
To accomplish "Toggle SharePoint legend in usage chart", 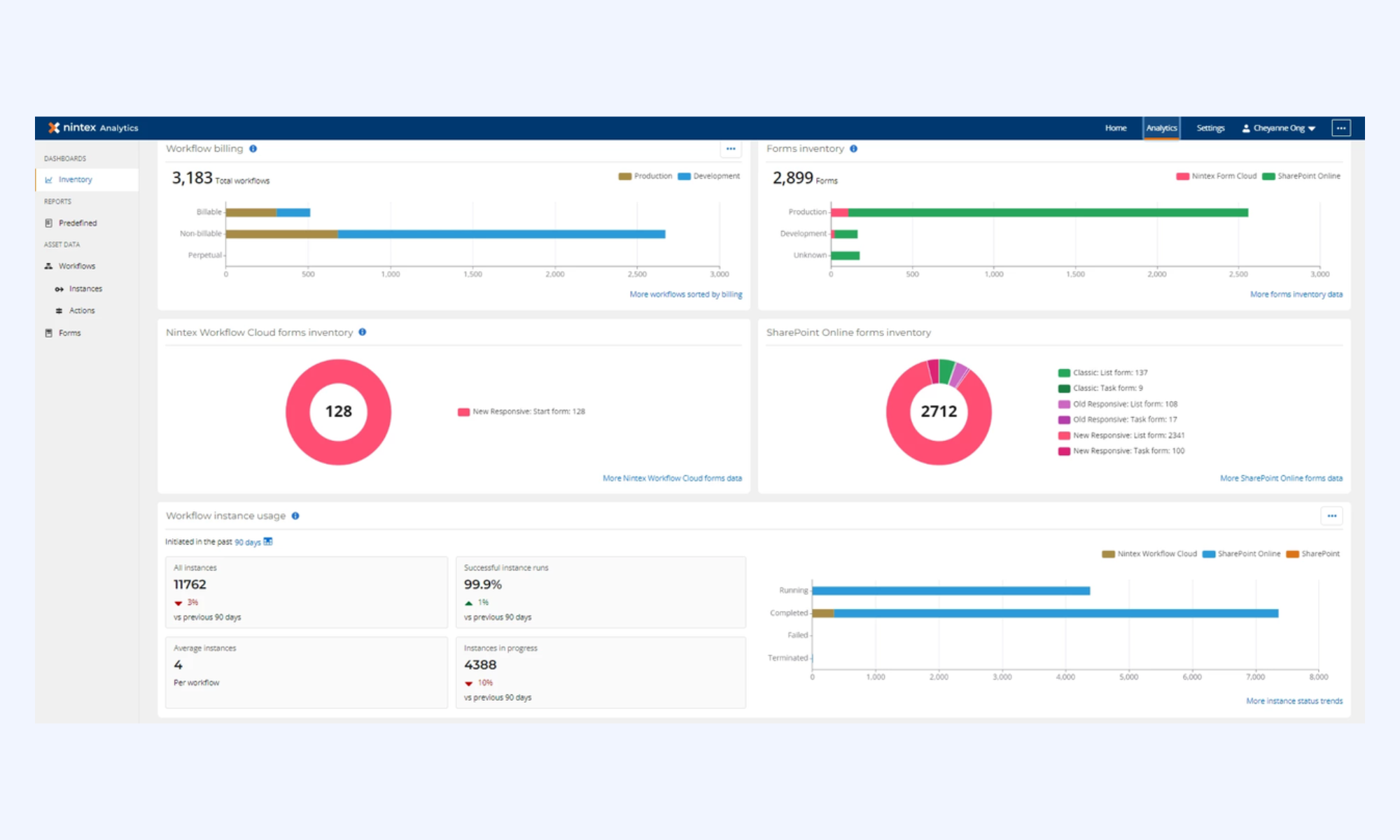I will click(1313, 554).
